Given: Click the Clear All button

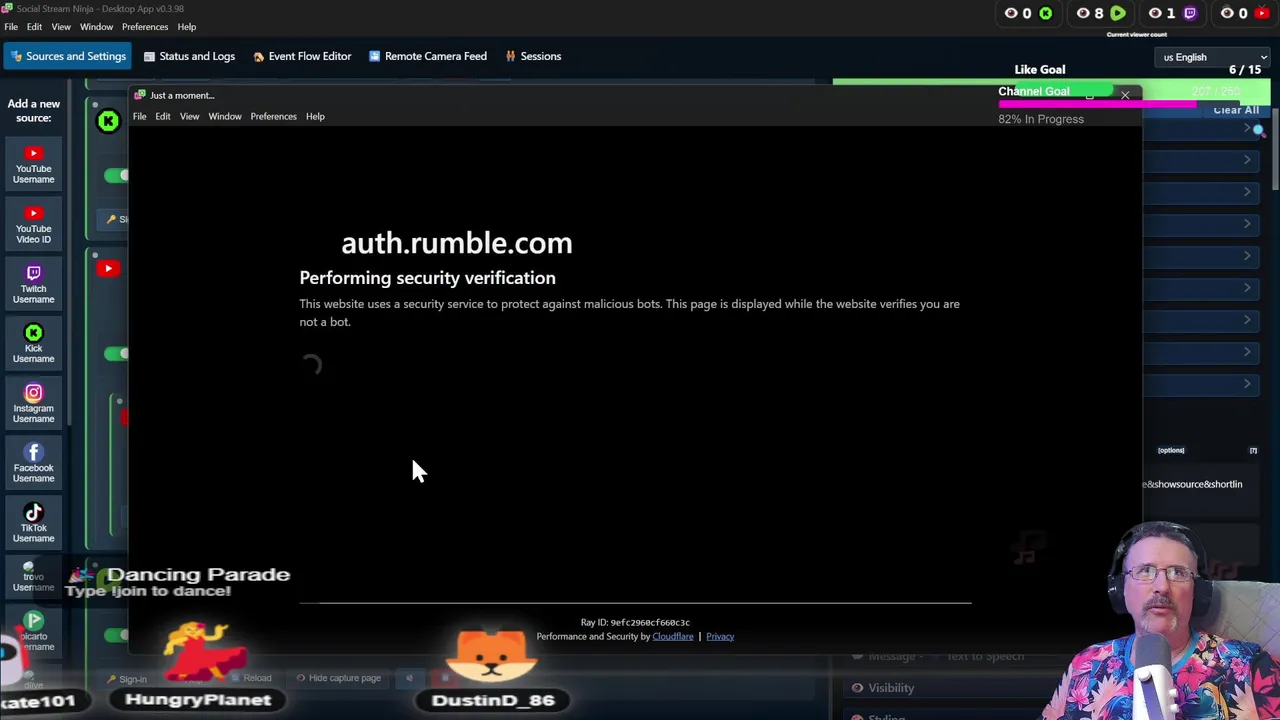Looking at the screenshot, I should pos(1236,110).
